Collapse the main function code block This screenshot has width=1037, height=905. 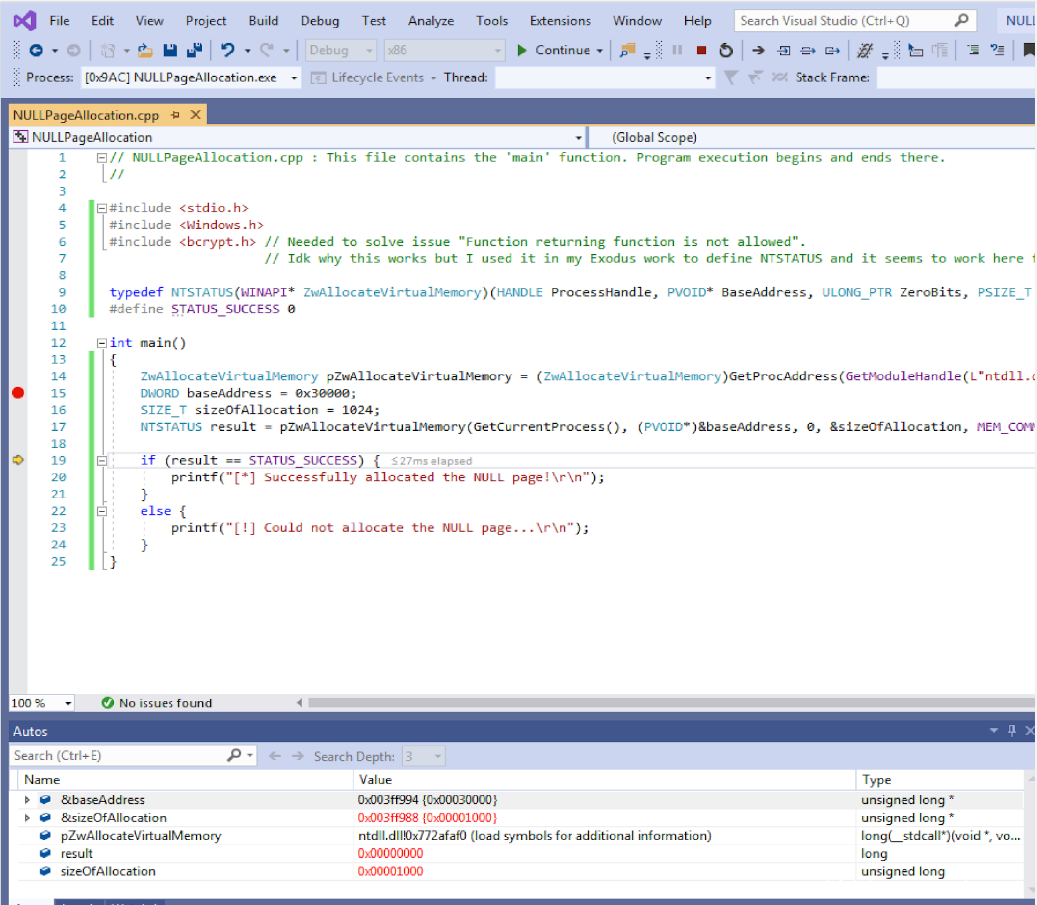101,343
